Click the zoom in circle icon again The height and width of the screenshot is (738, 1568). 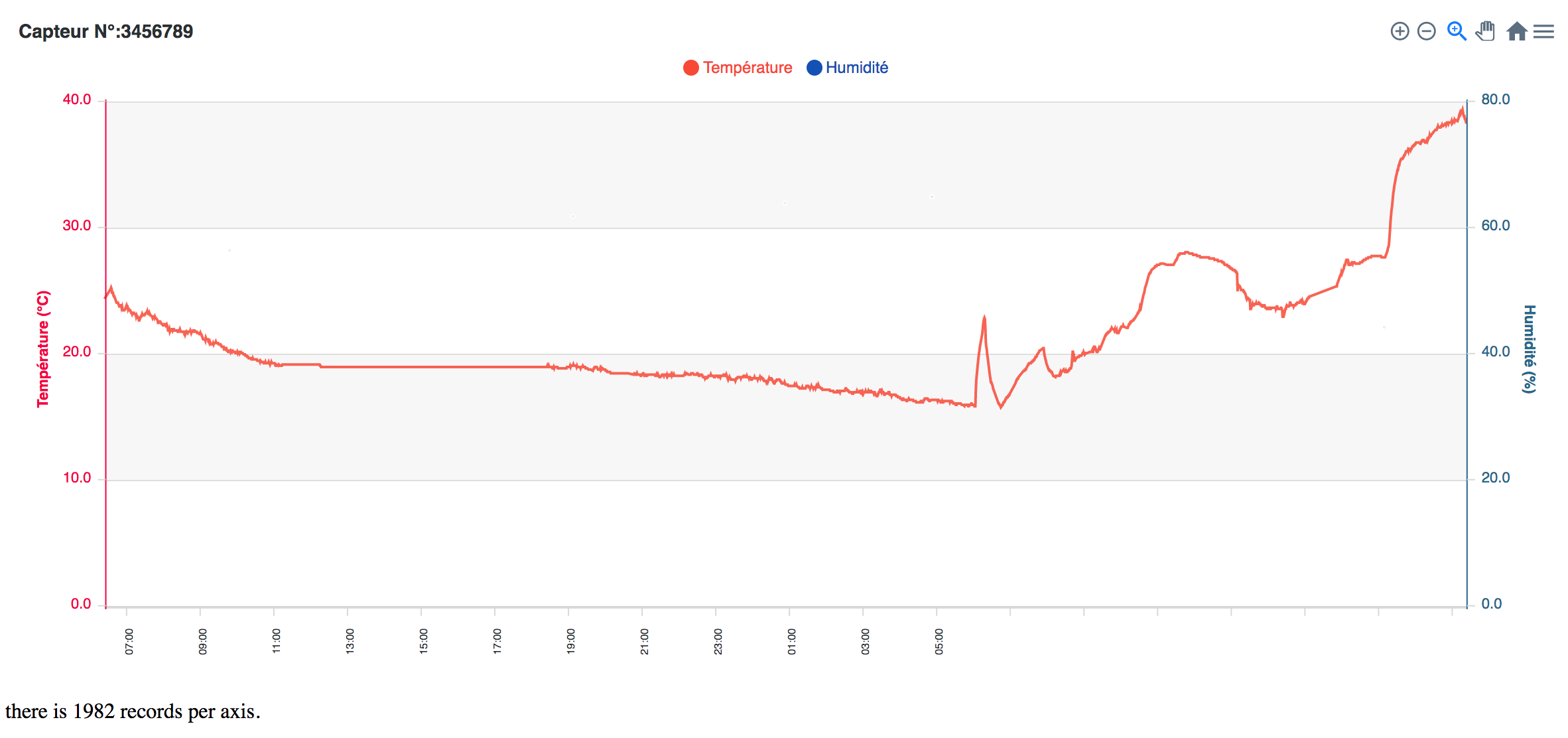pyautogui.click(x=1399, y=31)
